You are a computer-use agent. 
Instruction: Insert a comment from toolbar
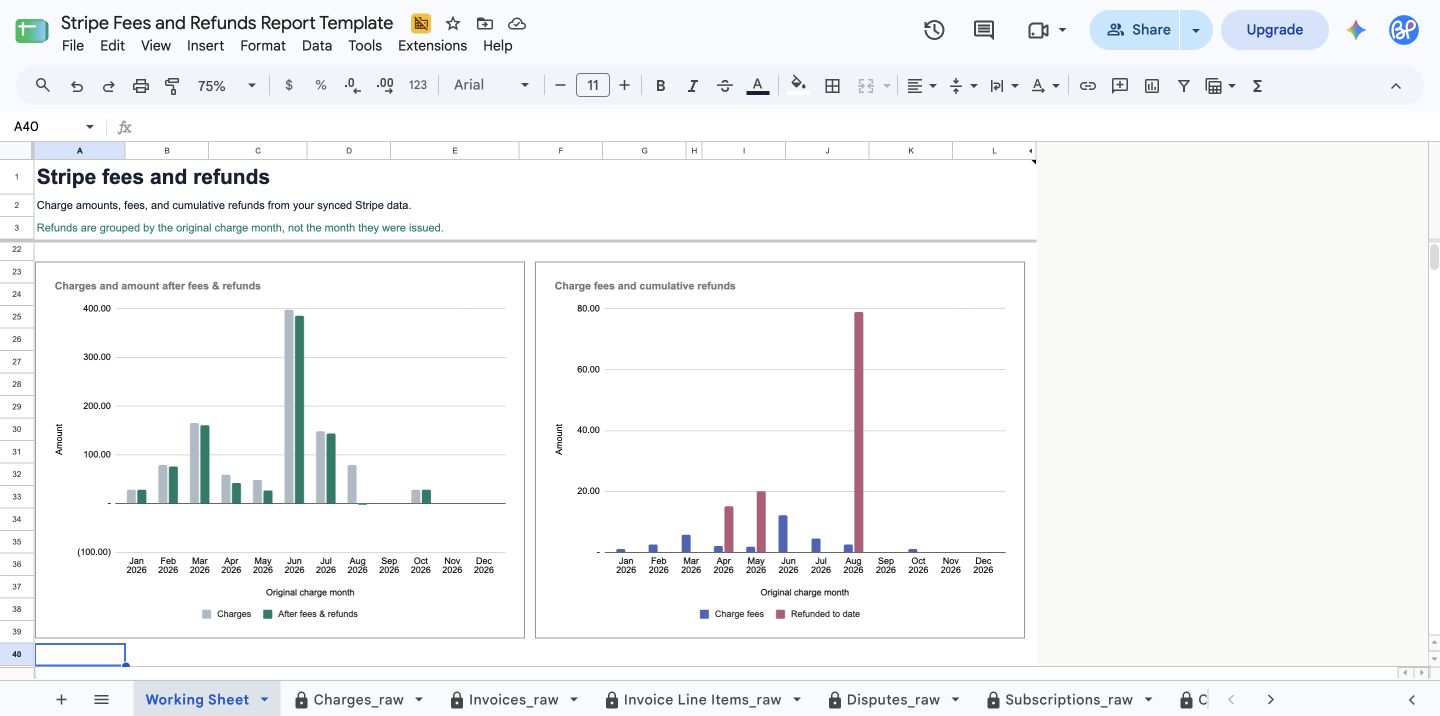[x=1120, y=86]
